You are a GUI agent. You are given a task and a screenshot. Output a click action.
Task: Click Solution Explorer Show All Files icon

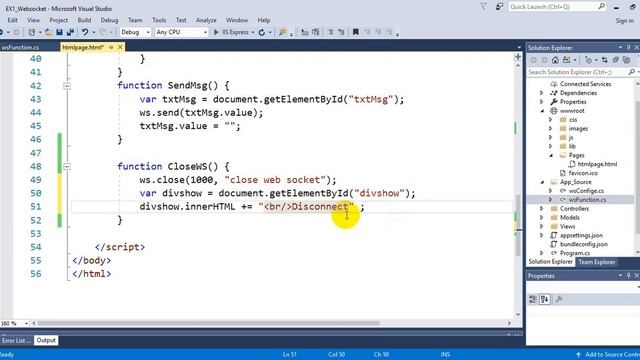tap(627, 60)
